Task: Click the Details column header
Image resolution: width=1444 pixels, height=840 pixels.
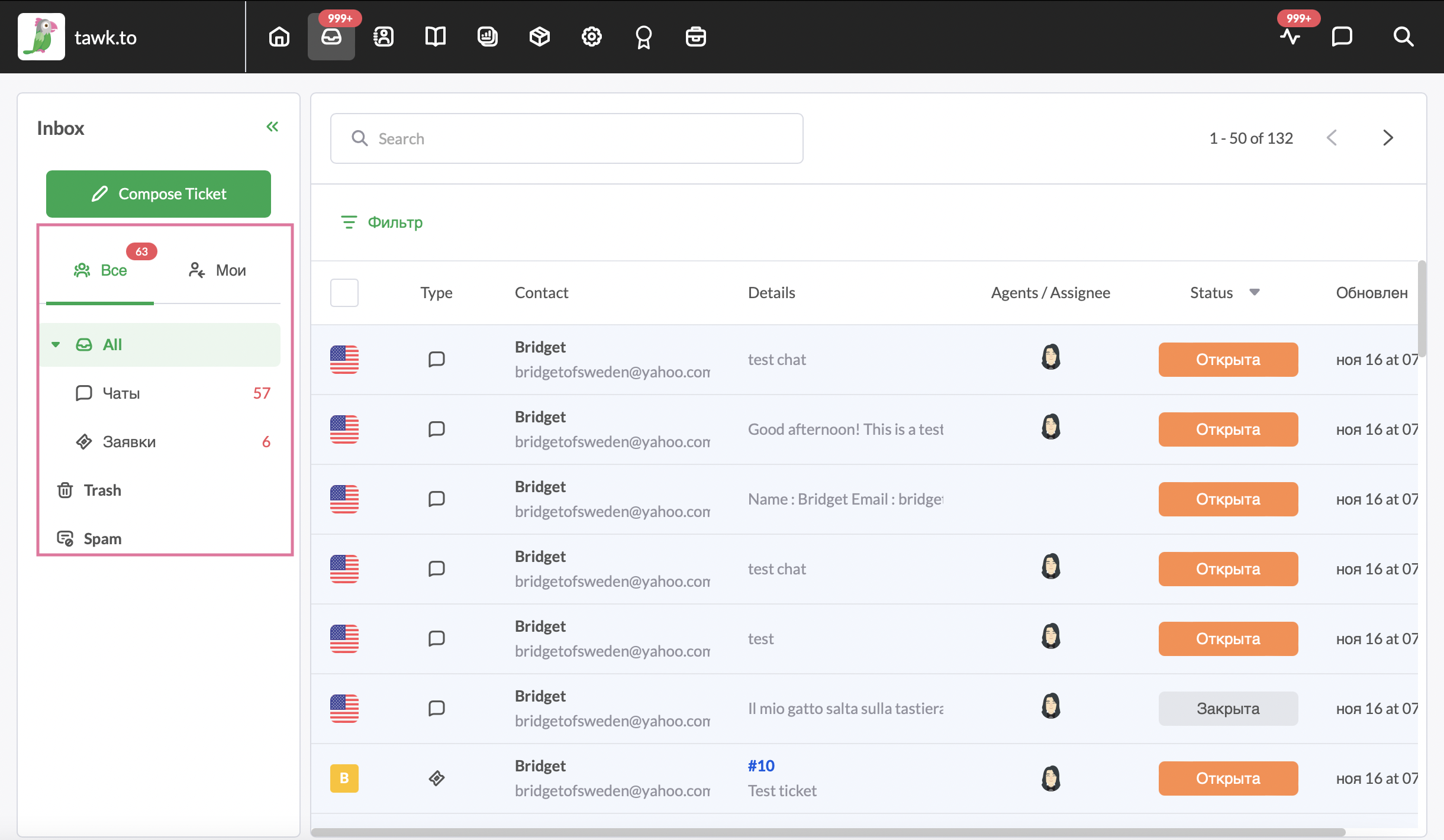Action: [x=772, y=293]
